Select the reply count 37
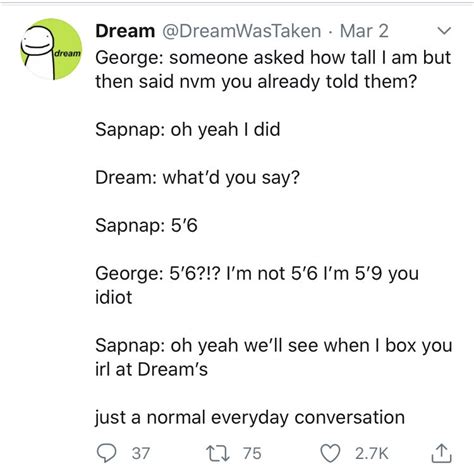 [x=141, y=453]
